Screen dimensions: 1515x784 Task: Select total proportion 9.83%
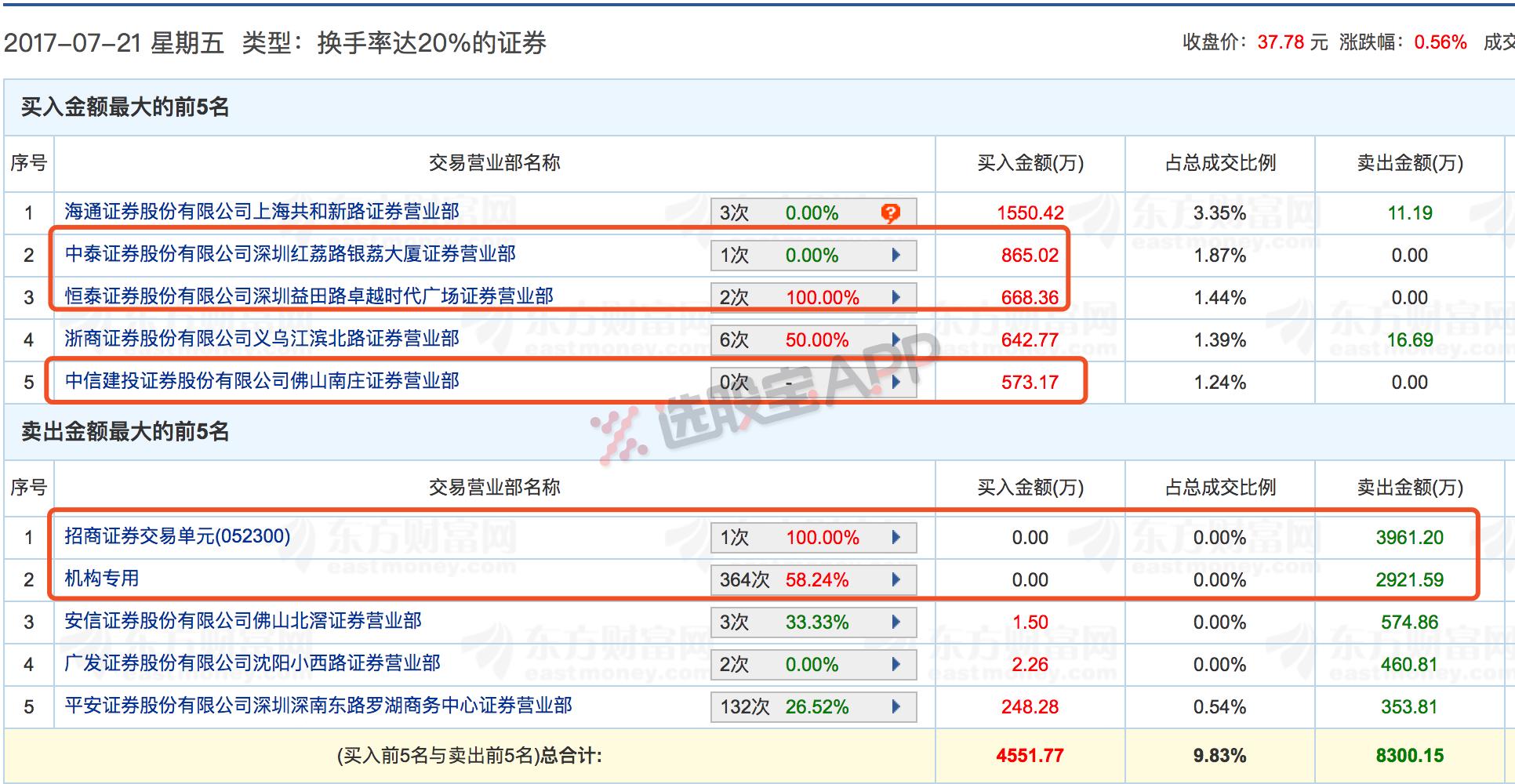pos(1220,755)
